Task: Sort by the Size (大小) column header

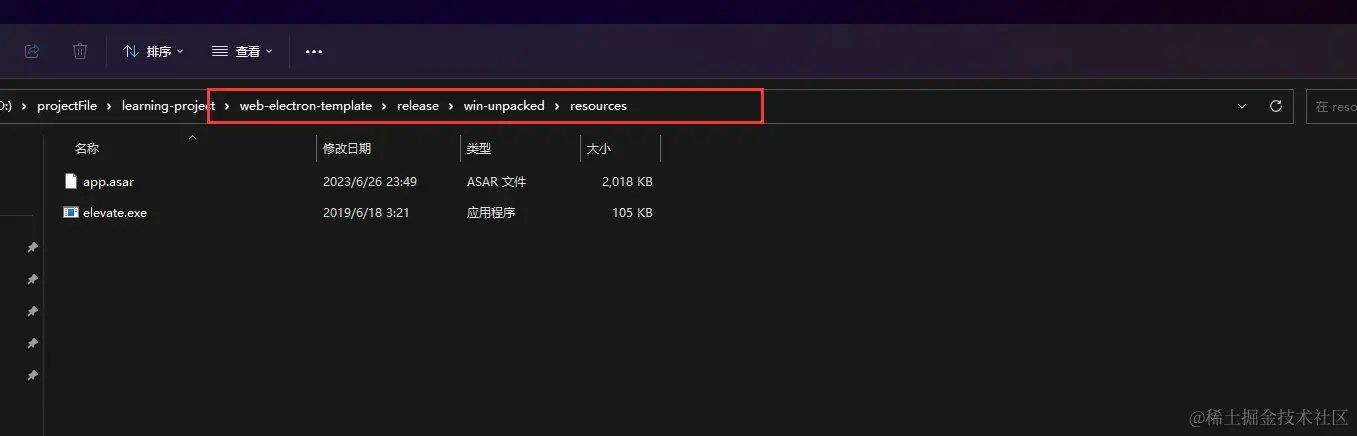Action: pos(598,148)
